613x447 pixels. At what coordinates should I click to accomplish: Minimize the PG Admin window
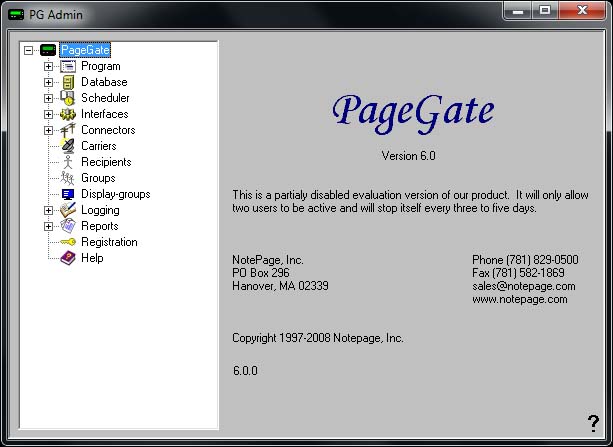[518, 11]
